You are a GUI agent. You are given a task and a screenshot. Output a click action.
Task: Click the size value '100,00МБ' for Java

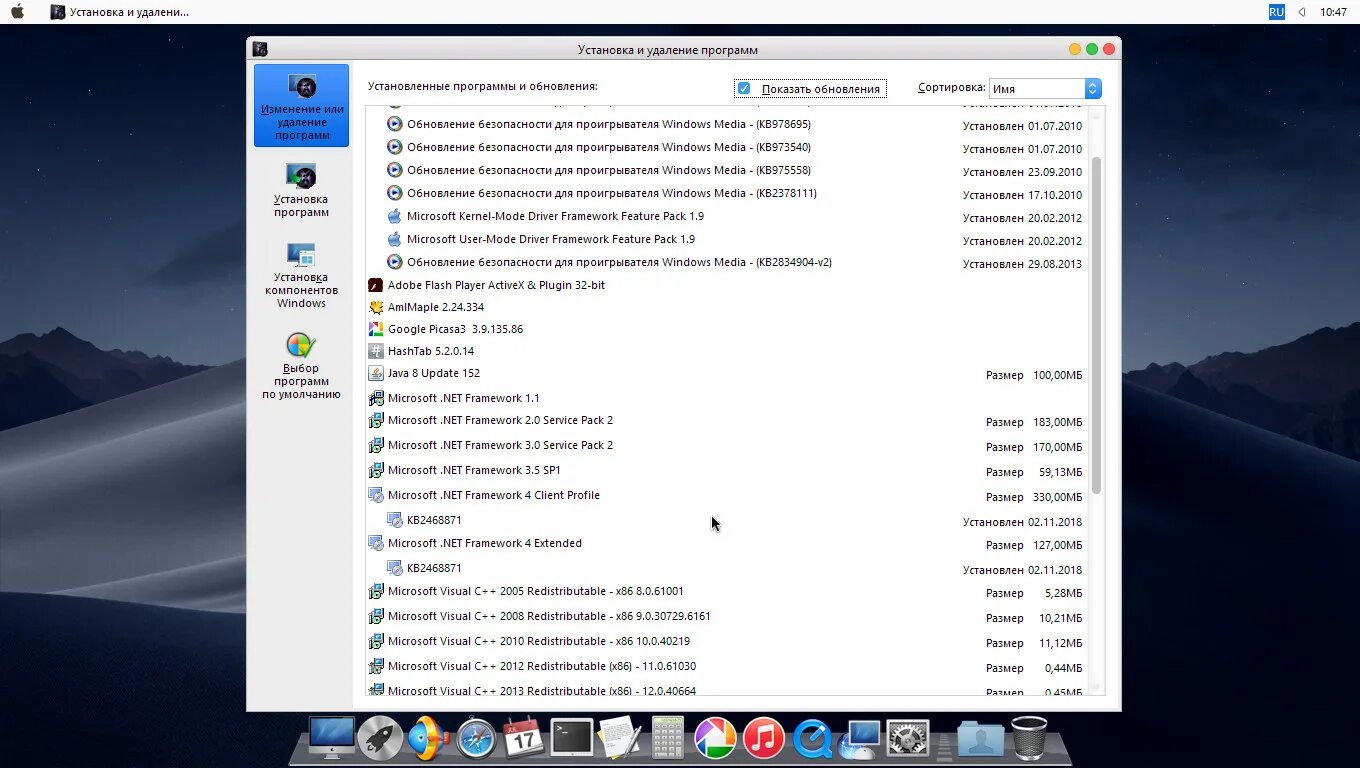(1057, 375)
